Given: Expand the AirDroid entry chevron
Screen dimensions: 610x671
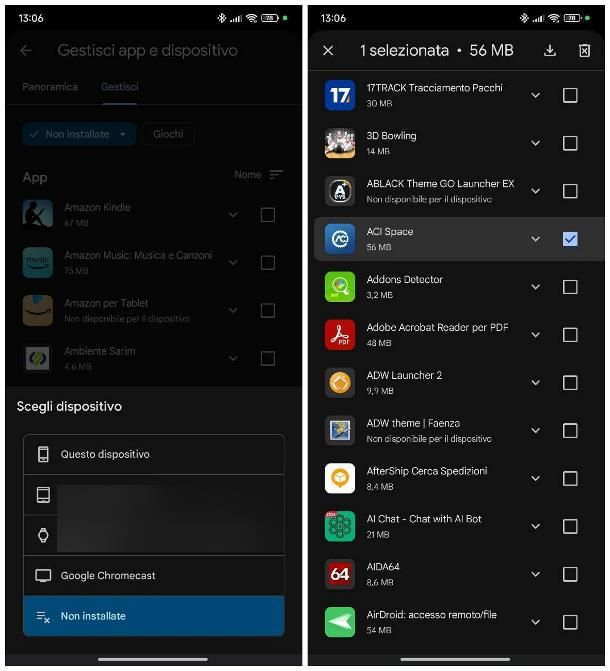Looking at the screenshot, I should (x=536, y=622).
